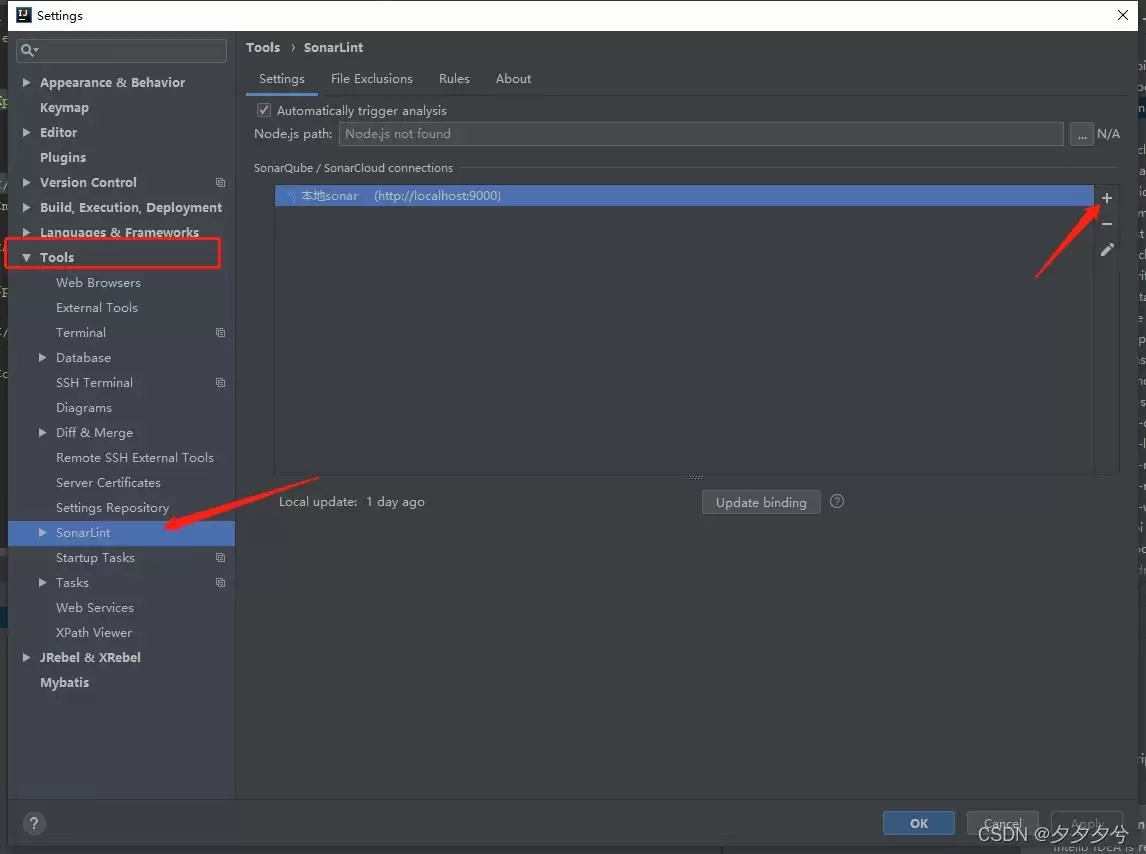Select Keymap in settings tree
1146x854 pixels.
point(64,107)
